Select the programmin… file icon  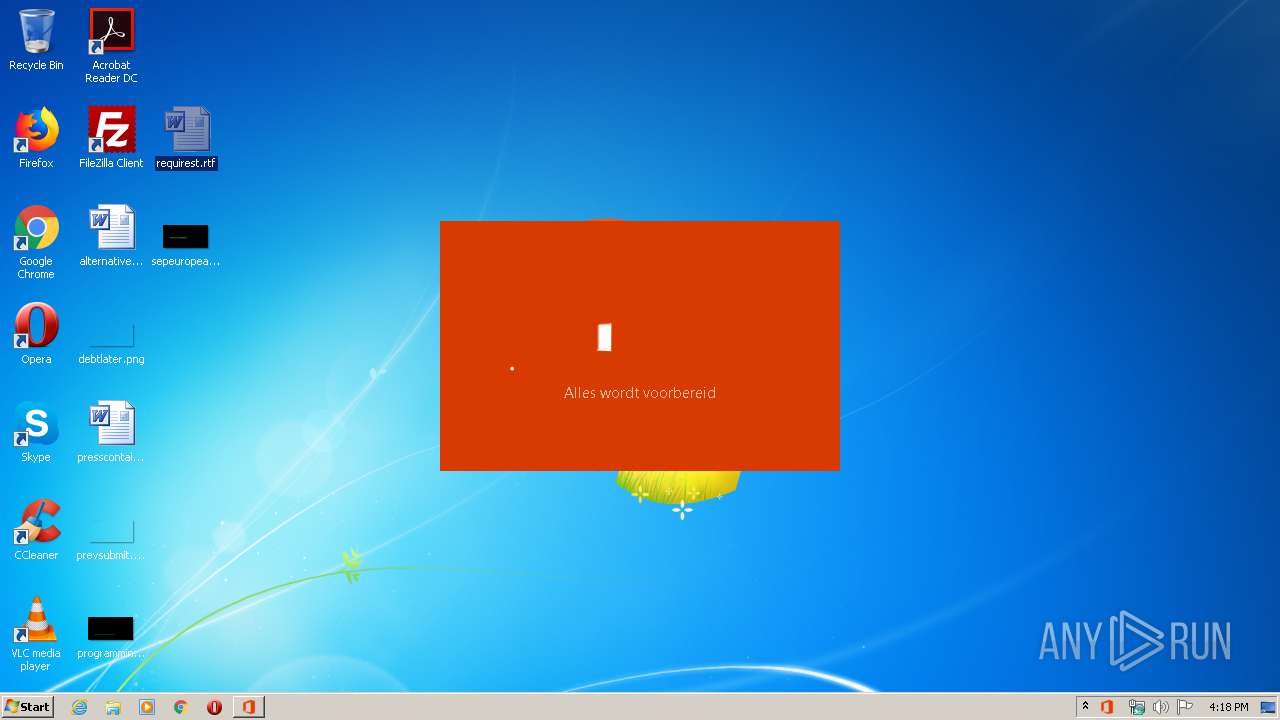tap(111, 638)
